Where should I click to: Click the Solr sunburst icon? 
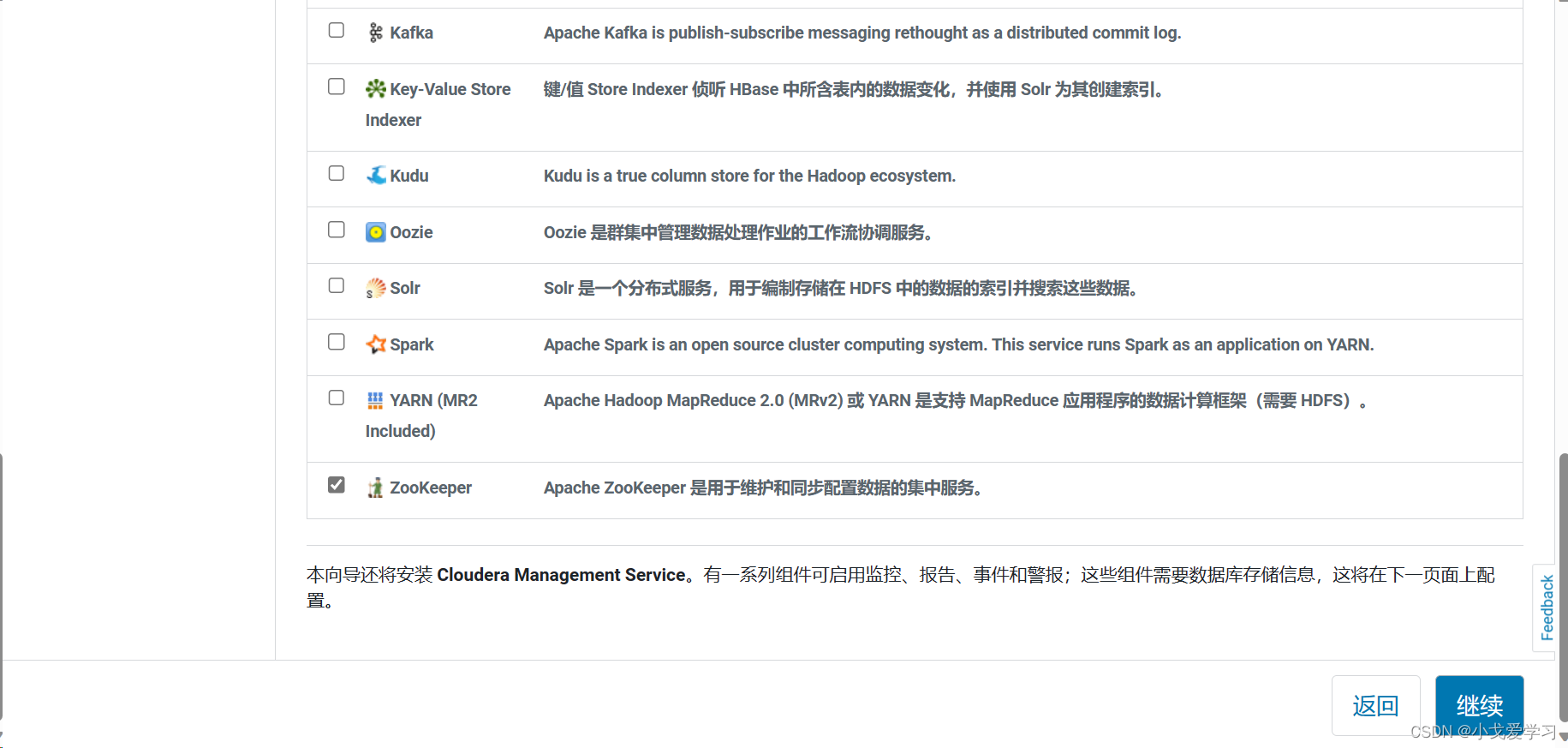coord(376,288)
